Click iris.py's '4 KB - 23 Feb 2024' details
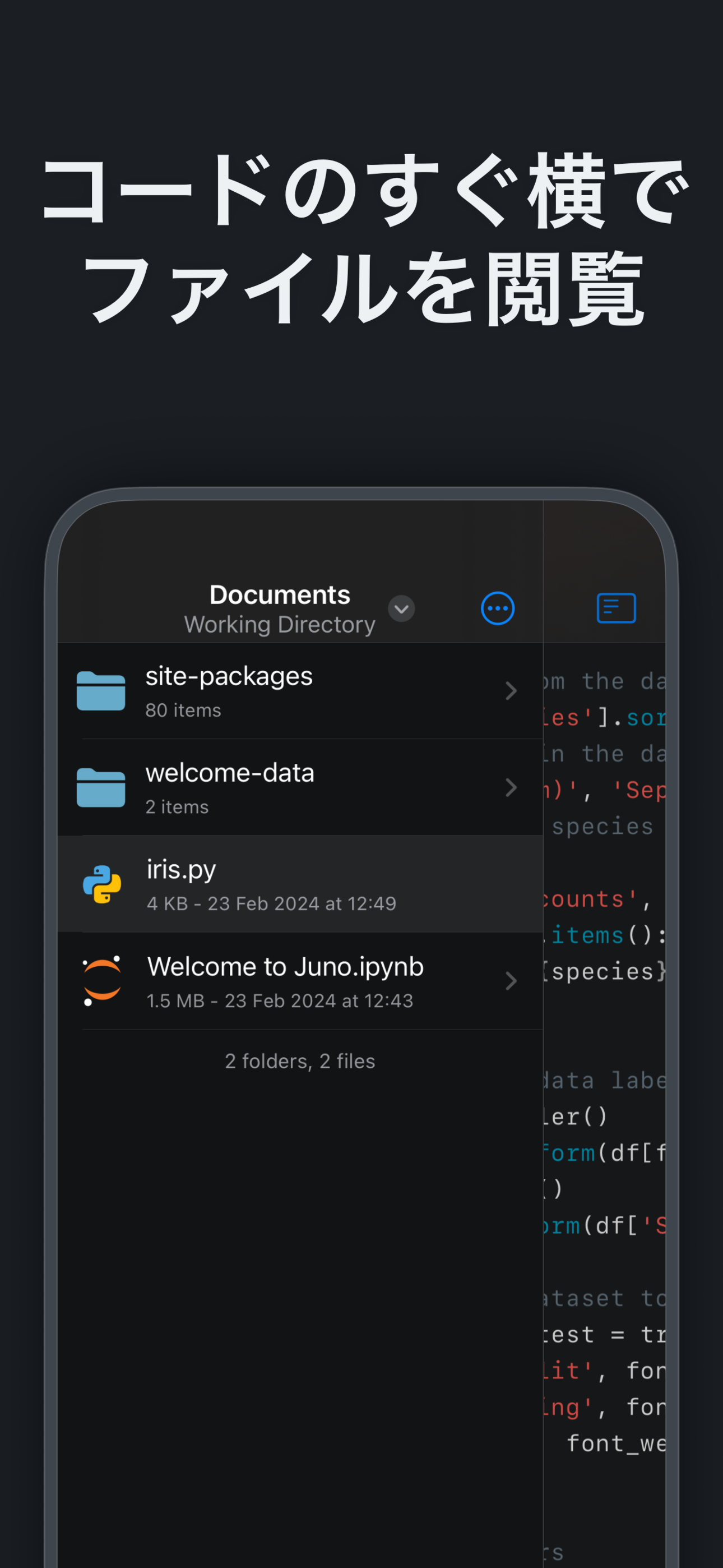Image resolution: width=723 pixels, height=1568 pixels. [271, 904]
